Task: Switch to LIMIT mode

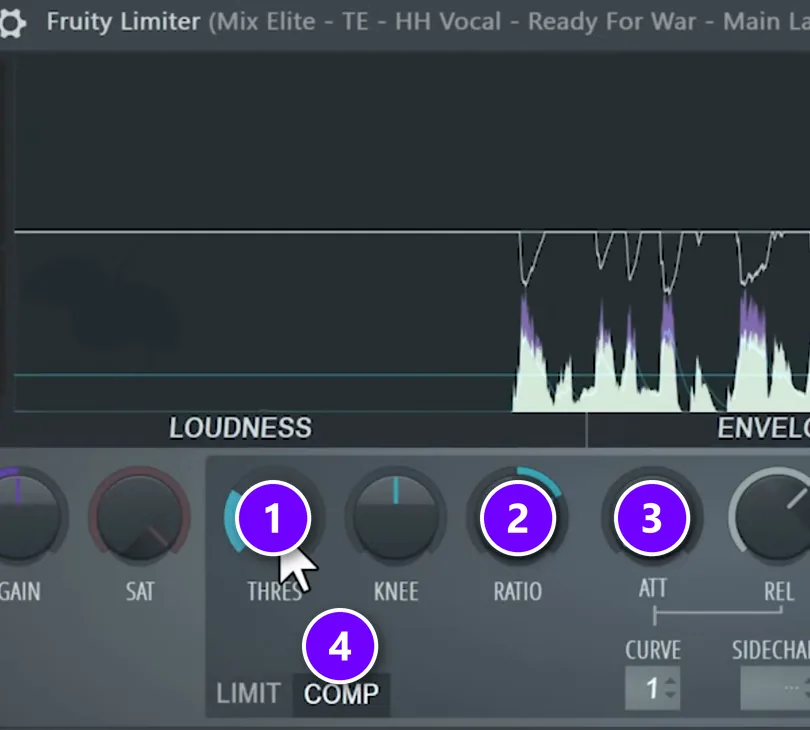Action: [248, 693]
